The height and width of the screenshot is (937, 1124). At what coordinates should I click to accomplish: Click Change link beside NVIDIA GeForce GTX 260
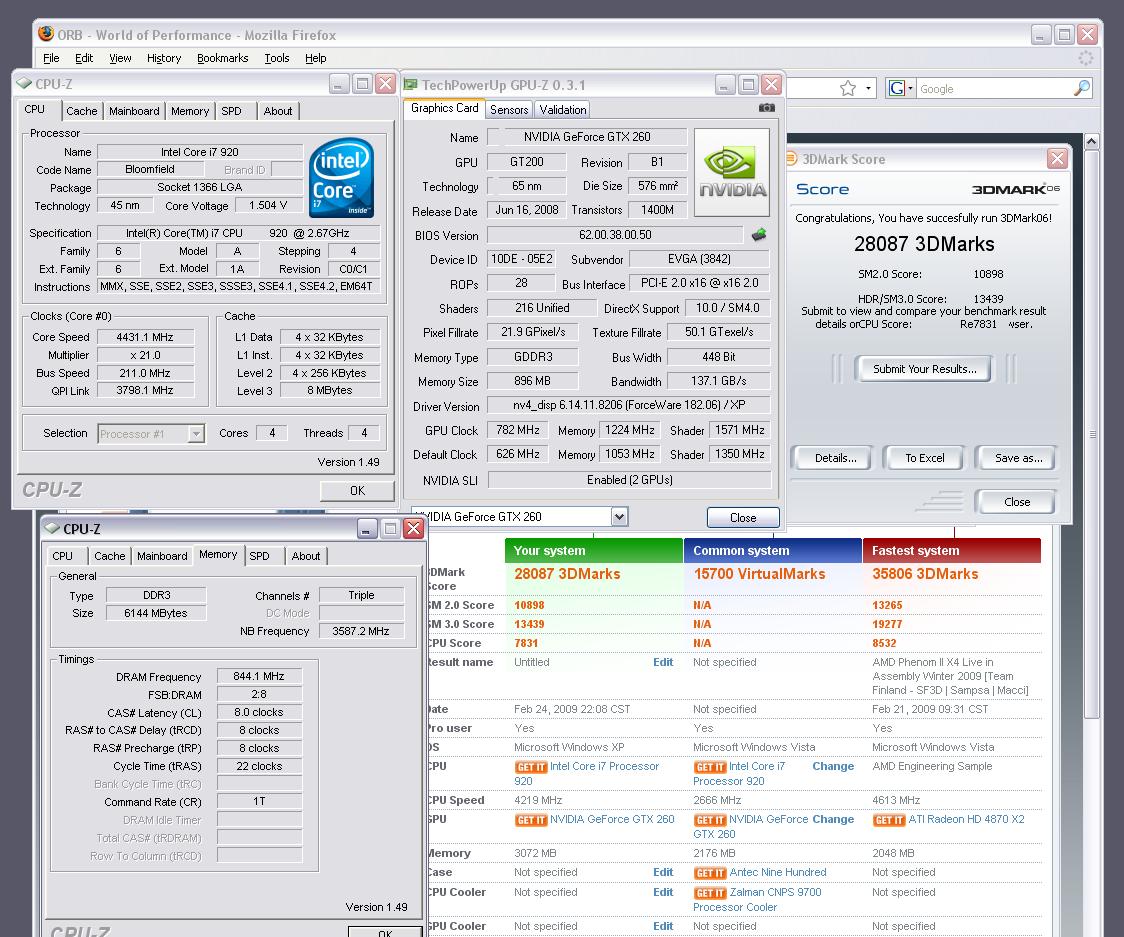[x=833, y=819]
